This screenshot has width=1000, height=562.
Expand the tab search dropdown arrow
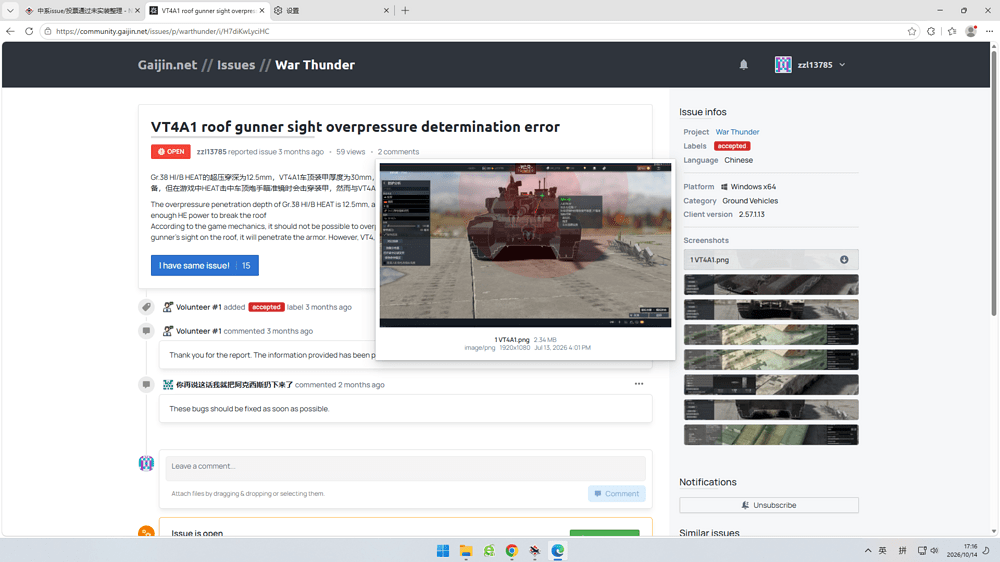[x=10, y=11]
